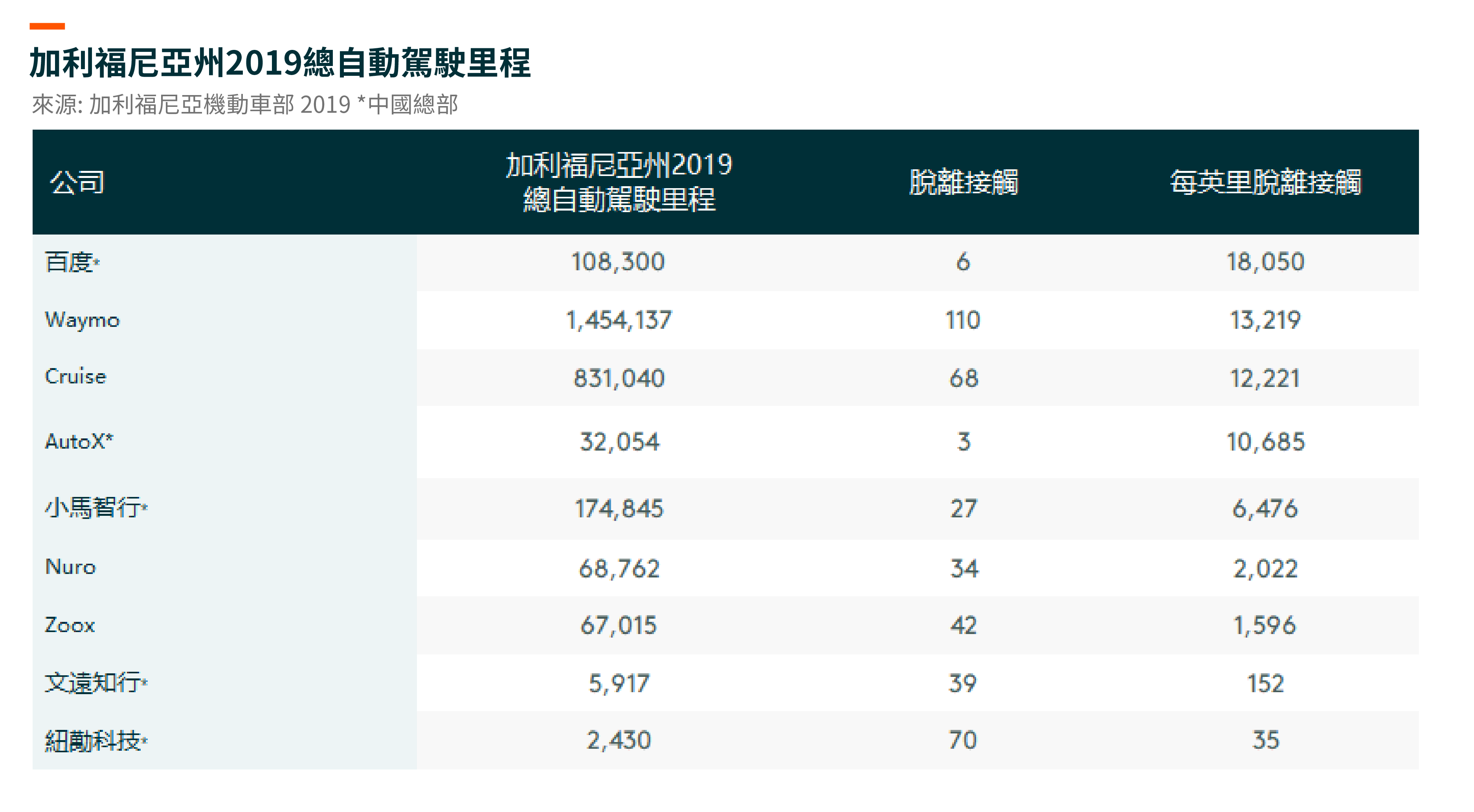Click the mileage value 2,430

619,741
